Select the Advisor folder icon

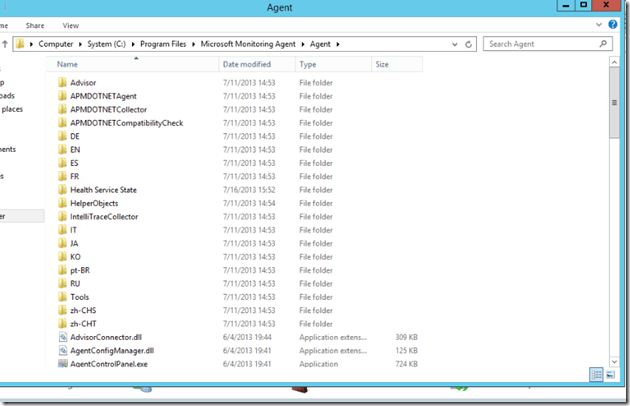62,82
